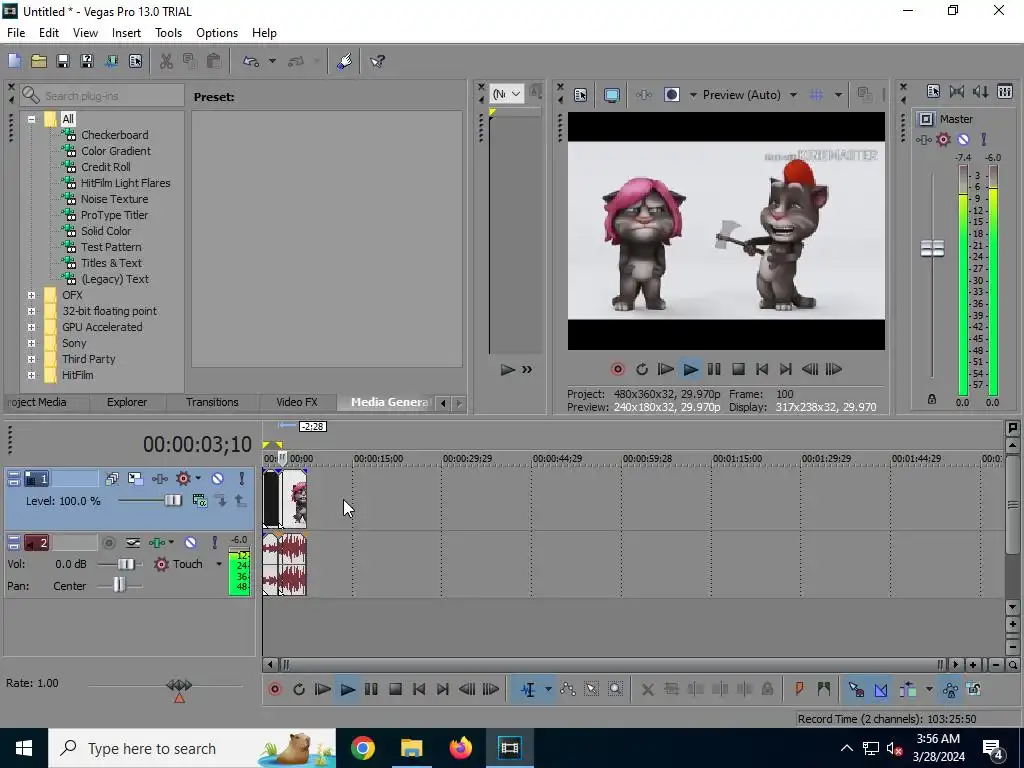Select the Envelope edit tool

point(568,689)
